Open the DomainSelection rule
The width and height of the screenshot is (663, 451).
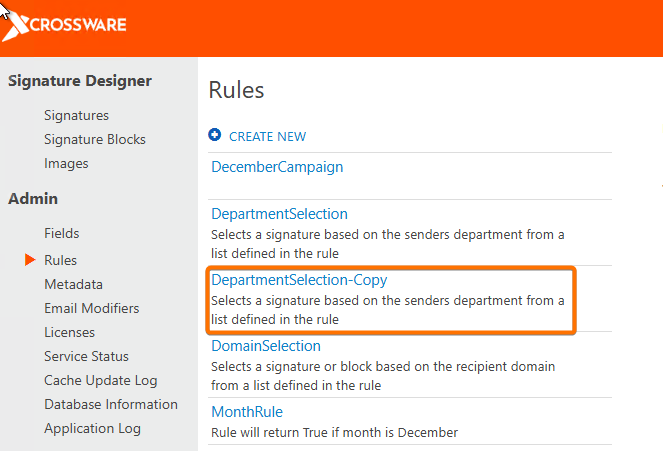click(266, 346)
